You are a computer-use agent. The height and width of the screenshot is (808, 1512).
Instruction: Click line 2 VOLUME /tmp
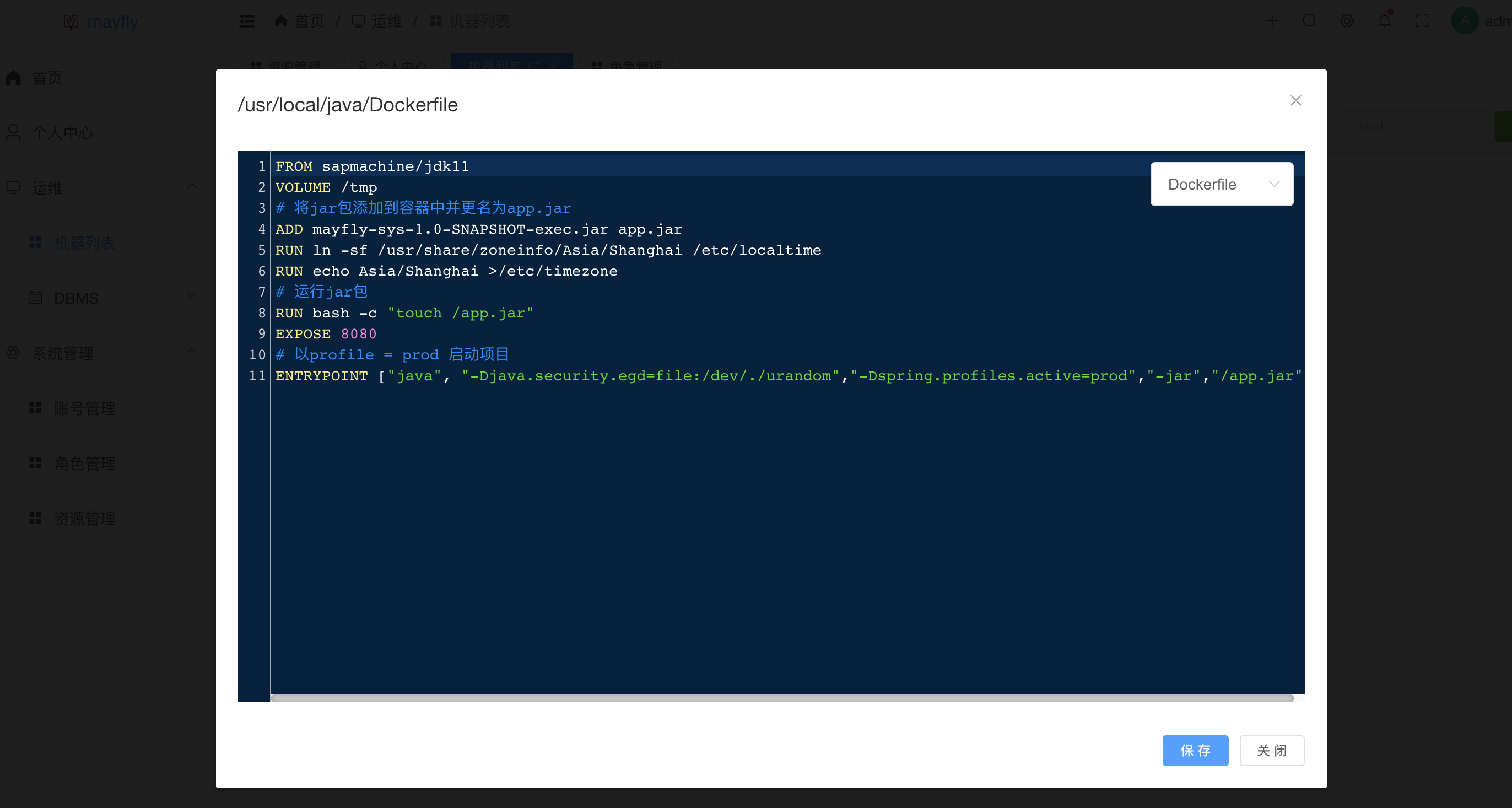click(326, 187)
